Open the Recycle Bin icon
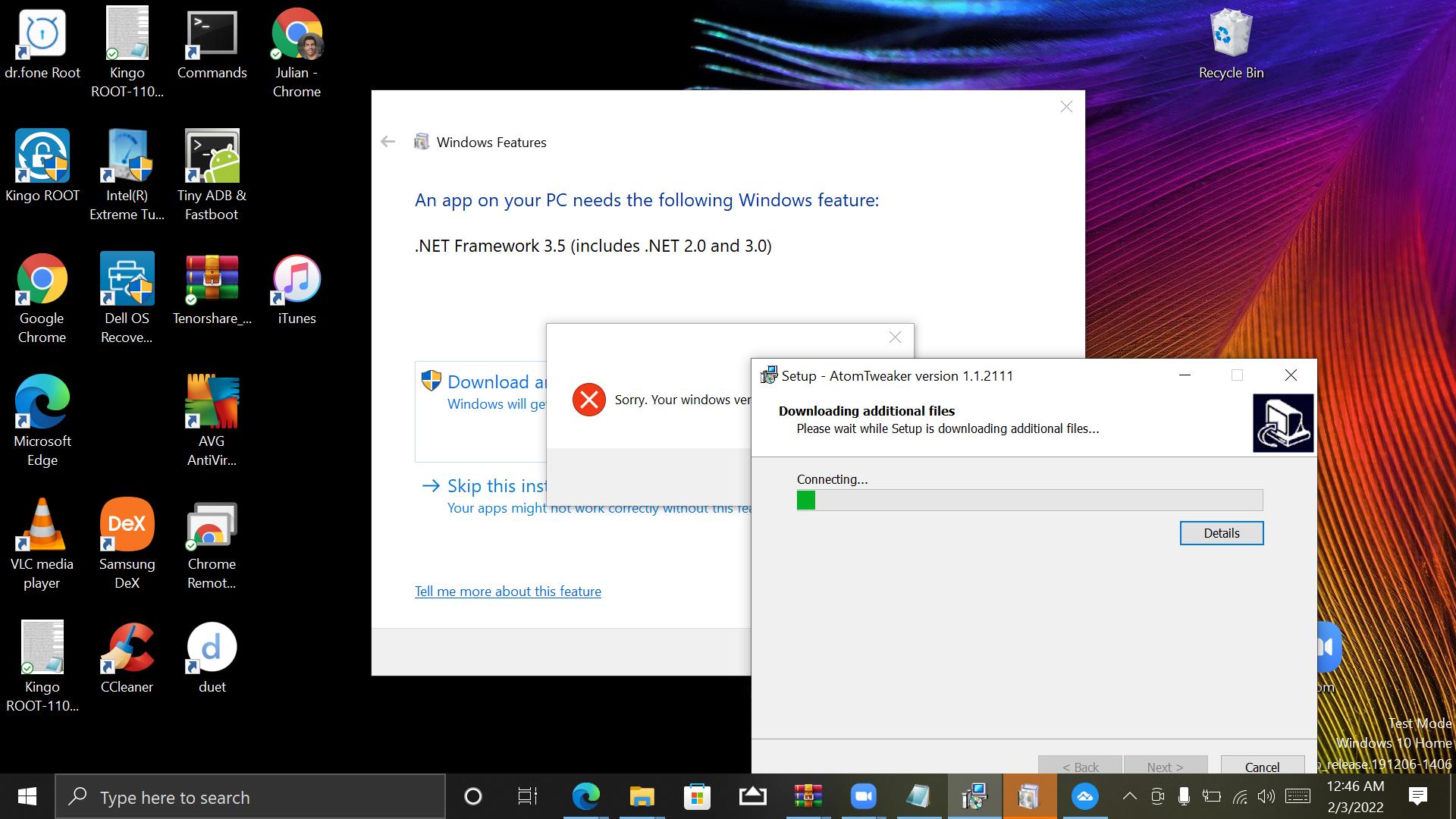 (1231, 34)
